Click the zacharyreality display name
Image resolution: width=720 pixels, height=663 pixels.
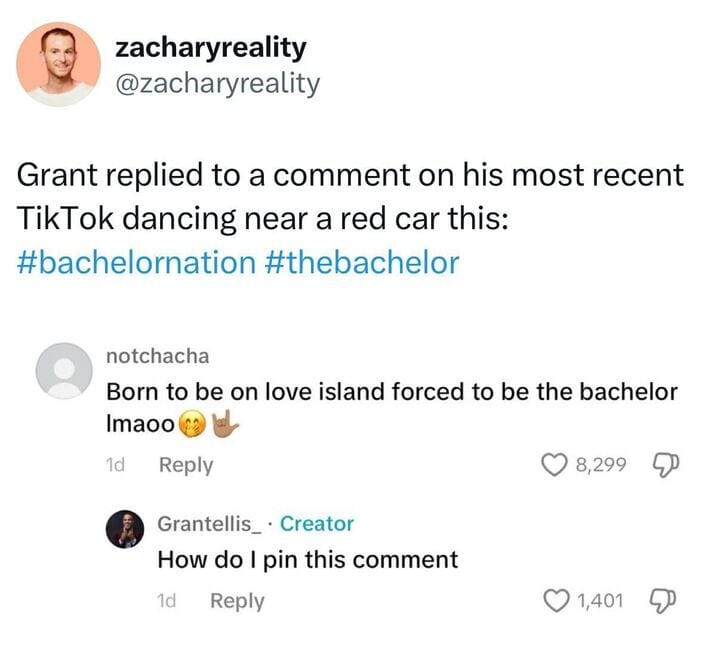pyautogui.click(x=211, y=48)
